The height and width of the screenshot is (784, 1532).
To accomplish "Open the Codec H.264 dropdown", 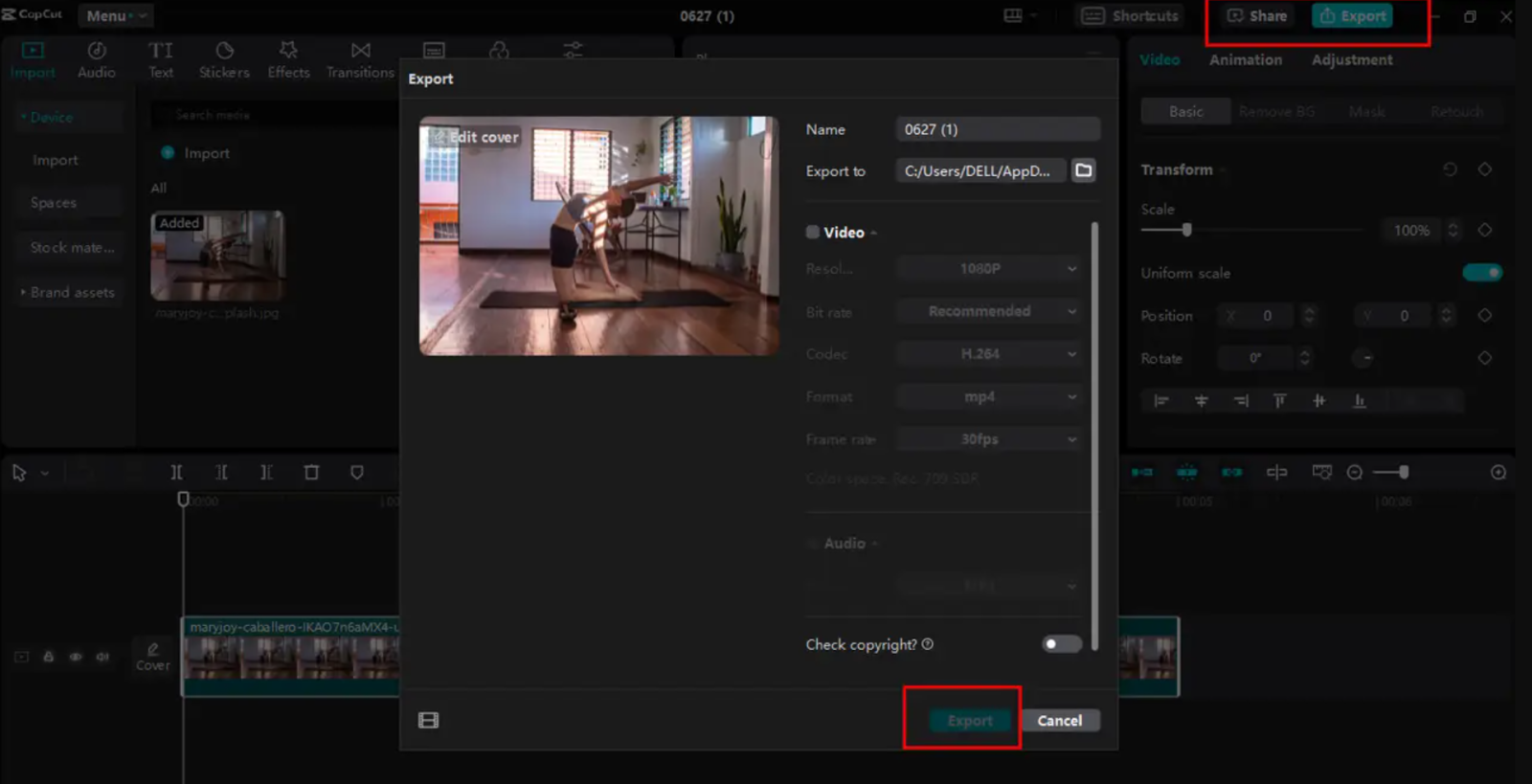I will [989, 354].
